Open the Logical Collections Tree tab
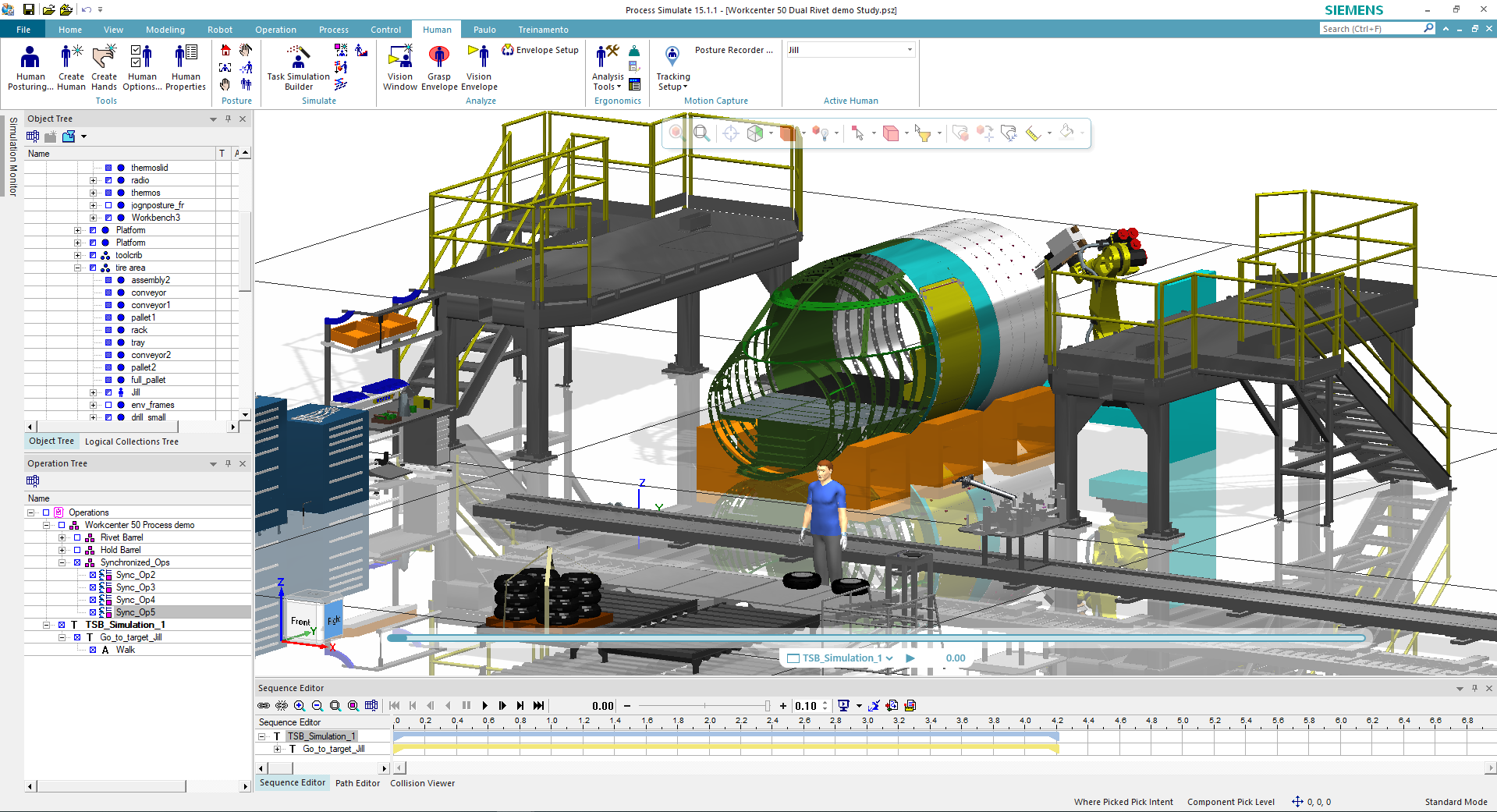The height and width of the screenshot is (812, 1497). pyautogui.click(x=132, y=441)
